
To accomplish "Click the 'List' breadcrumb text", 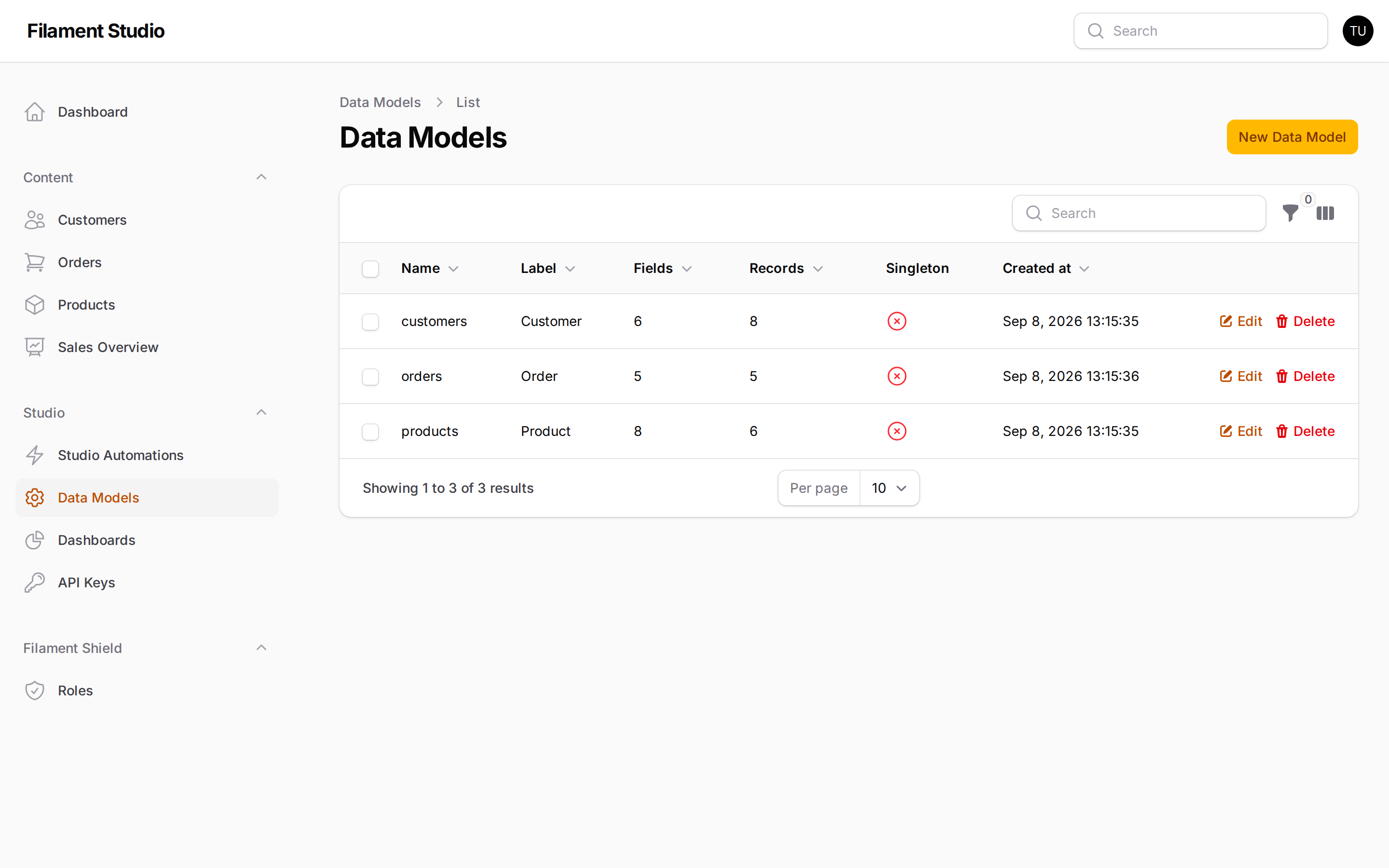I will pos(468,102).
